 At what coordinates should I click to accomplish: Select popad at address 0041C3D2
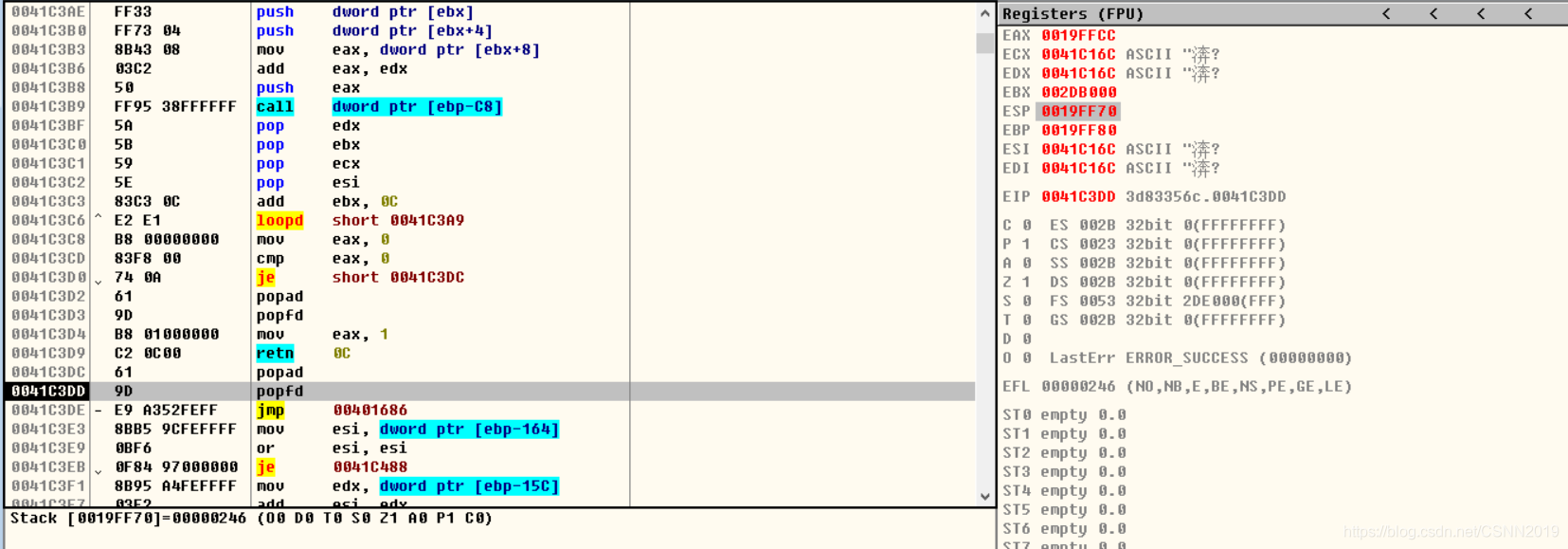(279, 296)
